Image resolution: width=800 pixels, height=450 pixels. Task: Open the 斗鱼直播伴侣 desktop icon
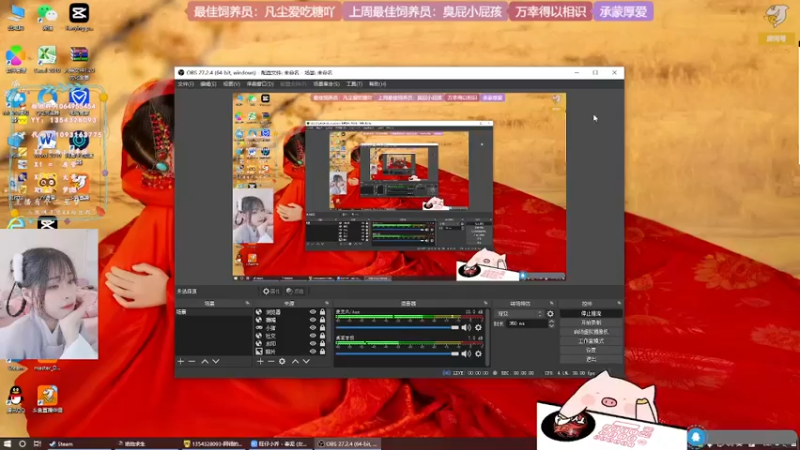[x=47, y=398]
